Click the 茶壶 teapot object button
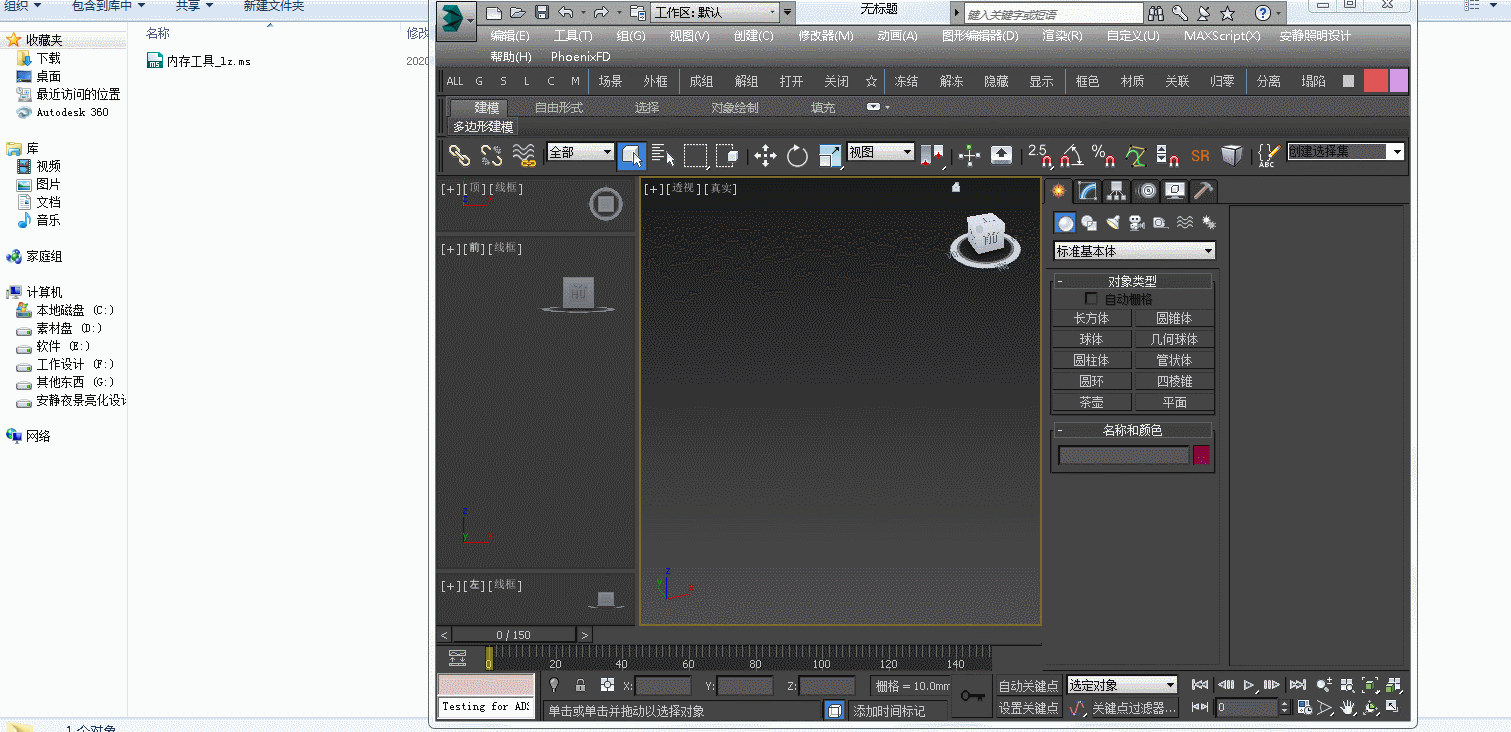The image size is (1511, 732). pyautogui.click(x=1091, y=402)
